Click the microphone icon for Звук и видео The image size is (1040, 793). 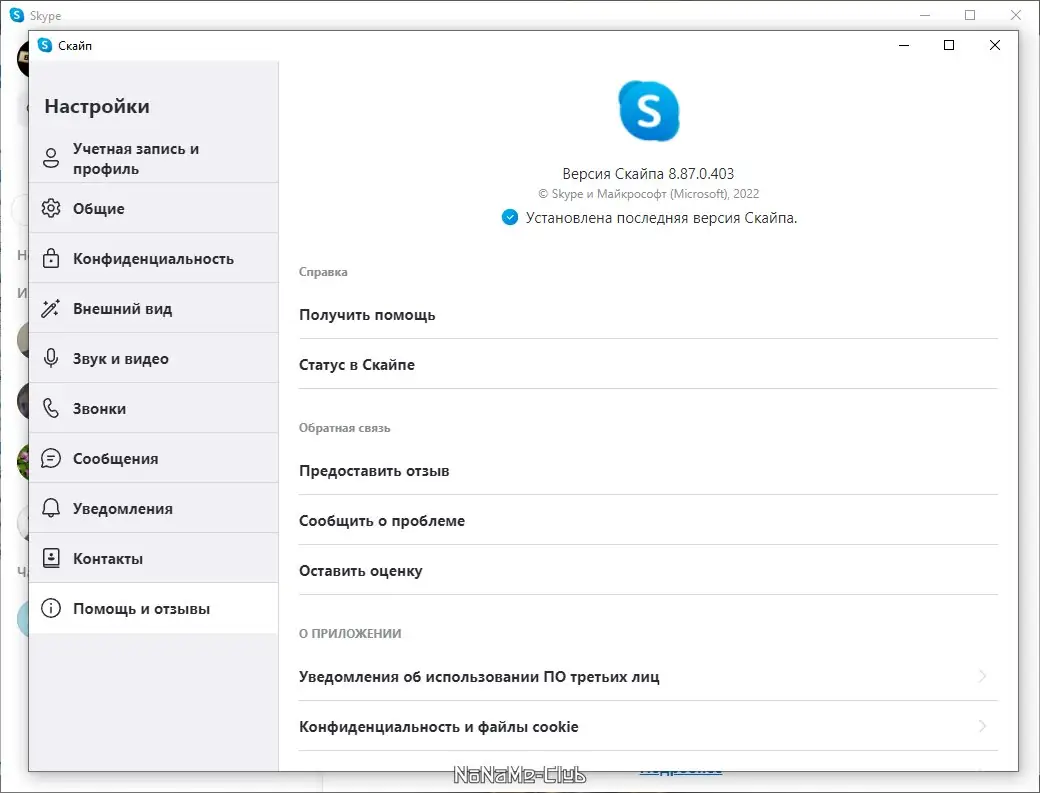51,358
